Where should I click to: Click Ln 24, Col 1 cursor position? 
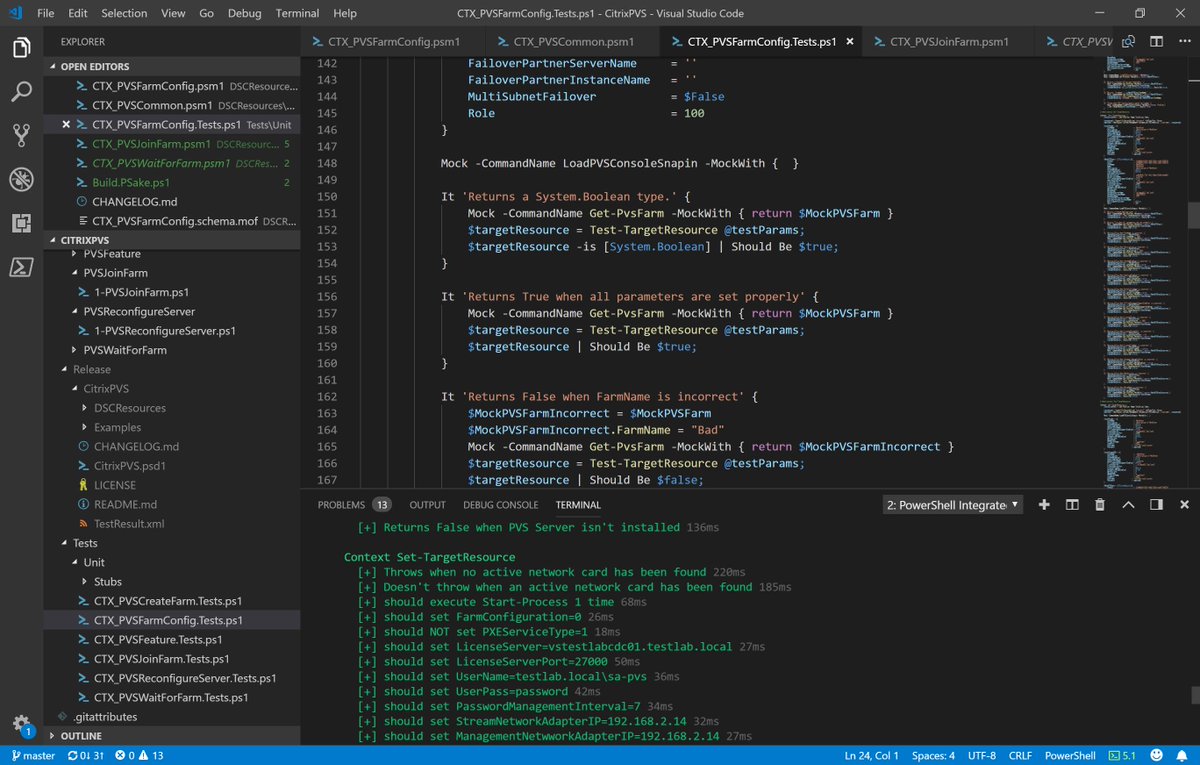click(x=872, y=755)
